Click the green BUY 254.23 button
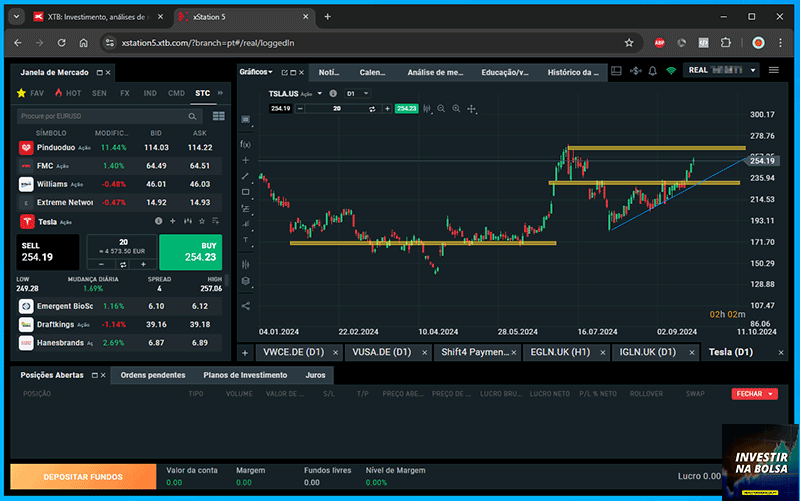This screenshot has height=501, width=800. point(190,252)
